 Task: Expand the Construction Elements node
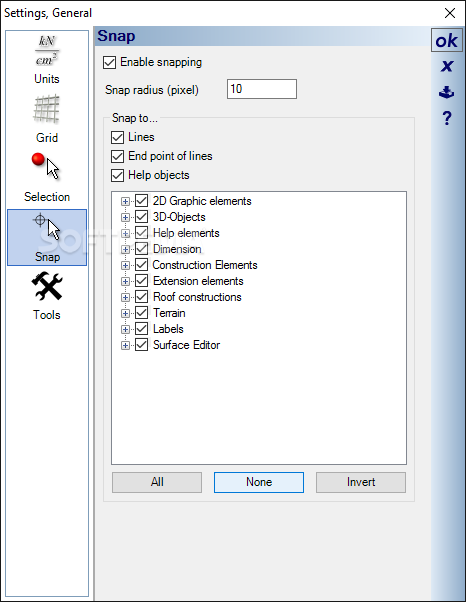125,265
